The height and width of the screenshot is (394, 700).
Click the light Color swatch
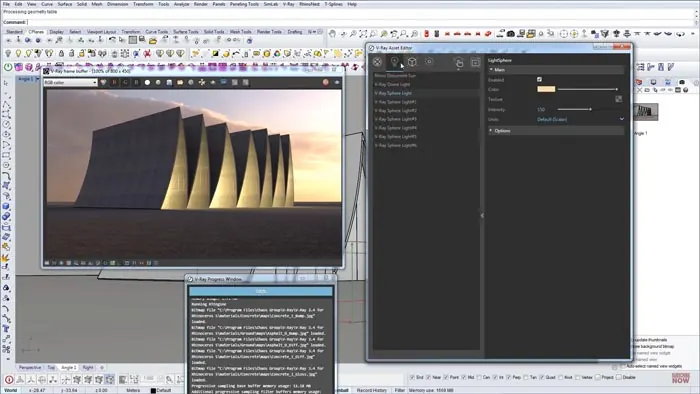(x=546, y=89)
